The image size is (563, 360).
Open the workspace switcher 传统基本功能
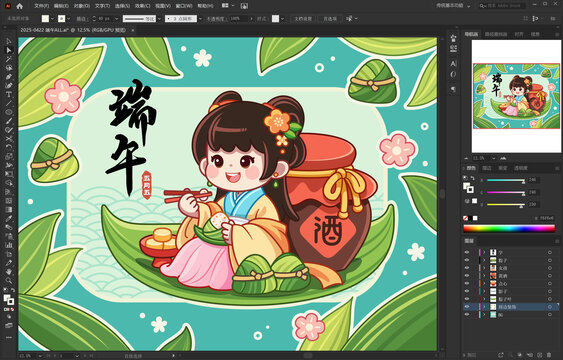(x=453, y=6)
